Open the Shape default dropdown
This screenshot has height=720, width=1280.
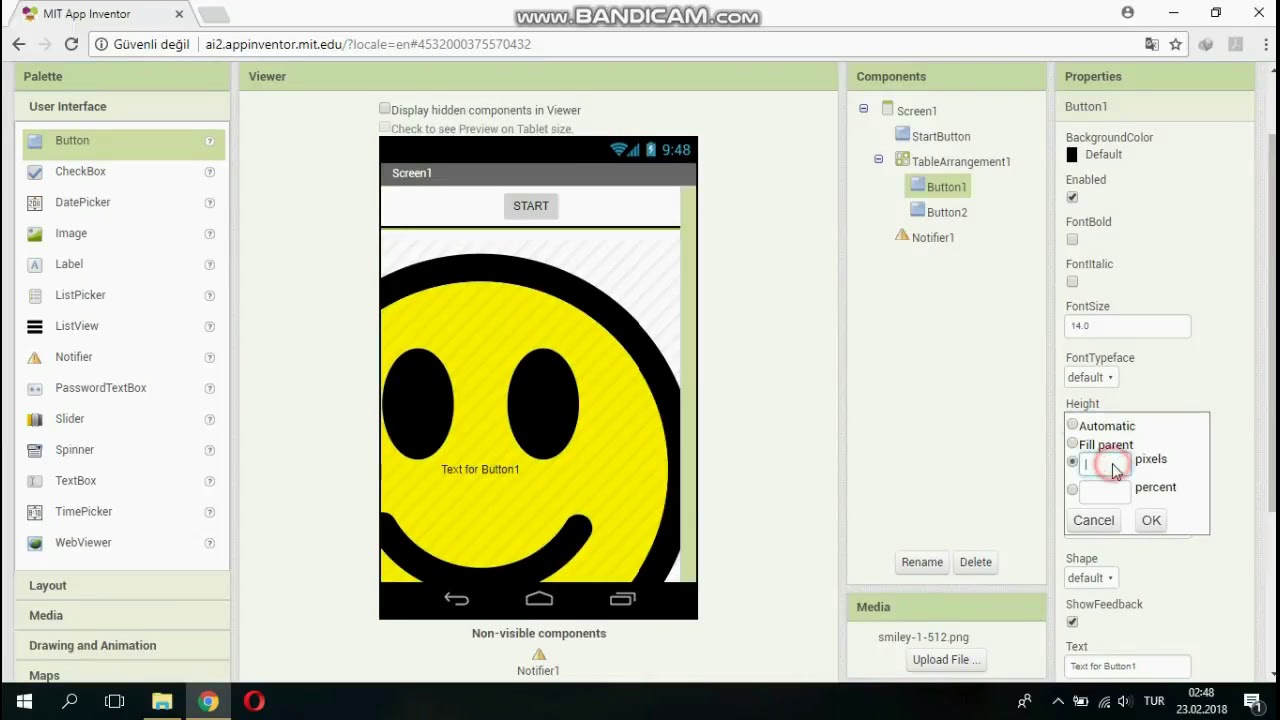[1090, 578]
